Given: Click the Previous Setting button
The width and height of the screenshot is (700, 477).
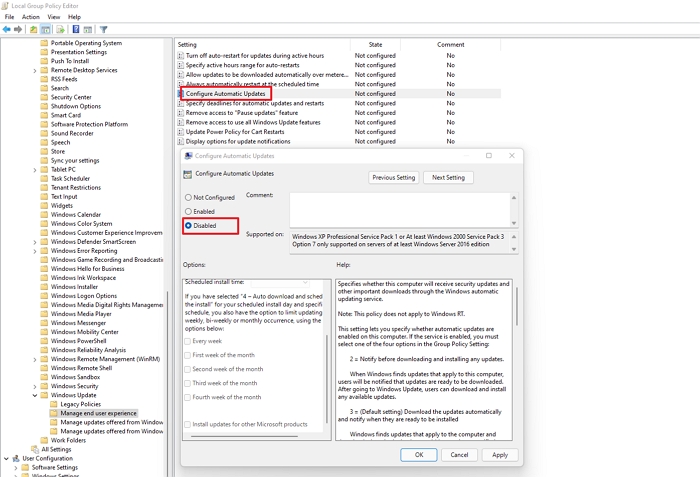Looking at the screenshot, I should pos(394,177).
